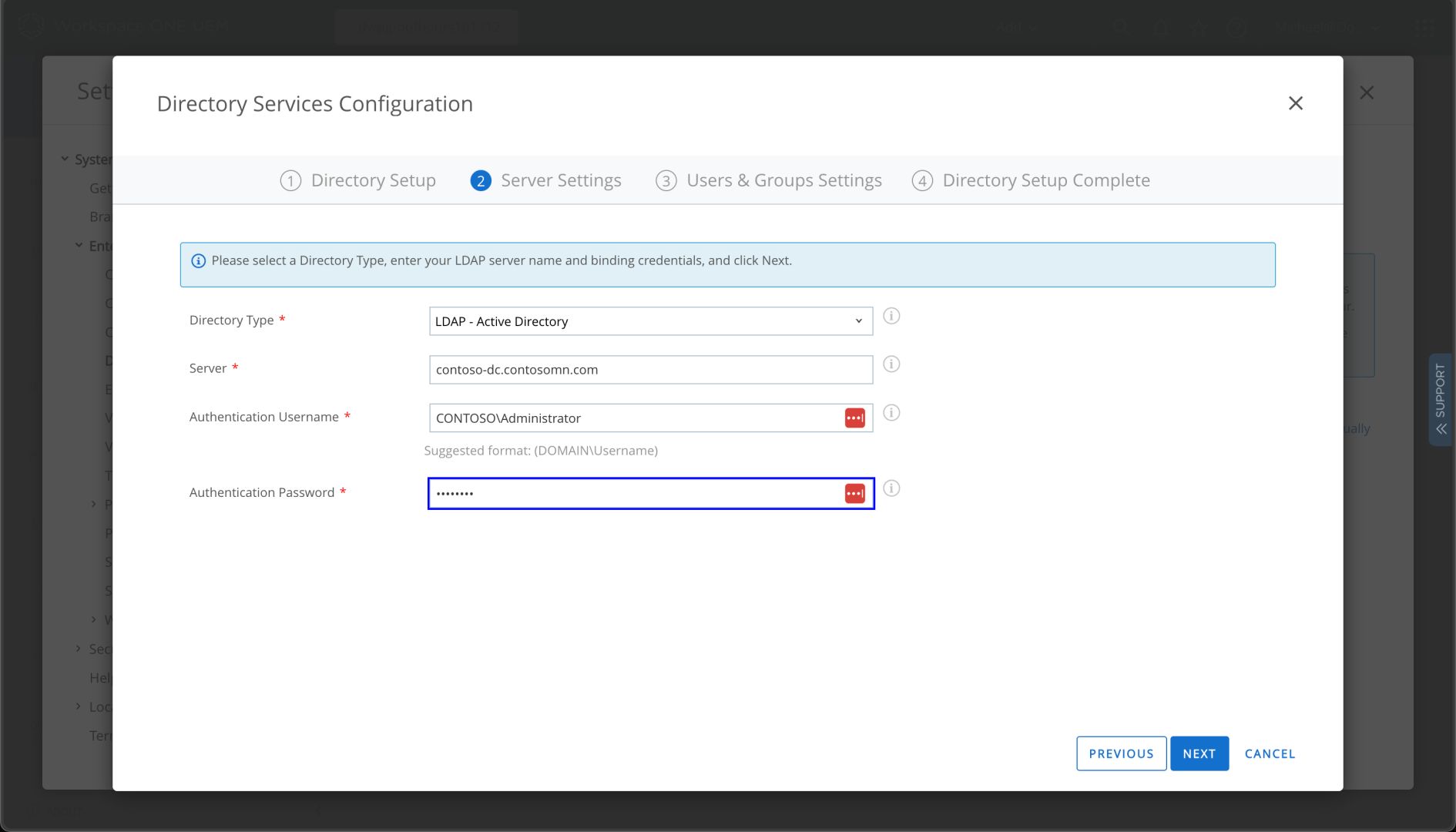Click password manager icon in Password field
The width and height of the screenshot is (1456, 832).
click(855, 494)
